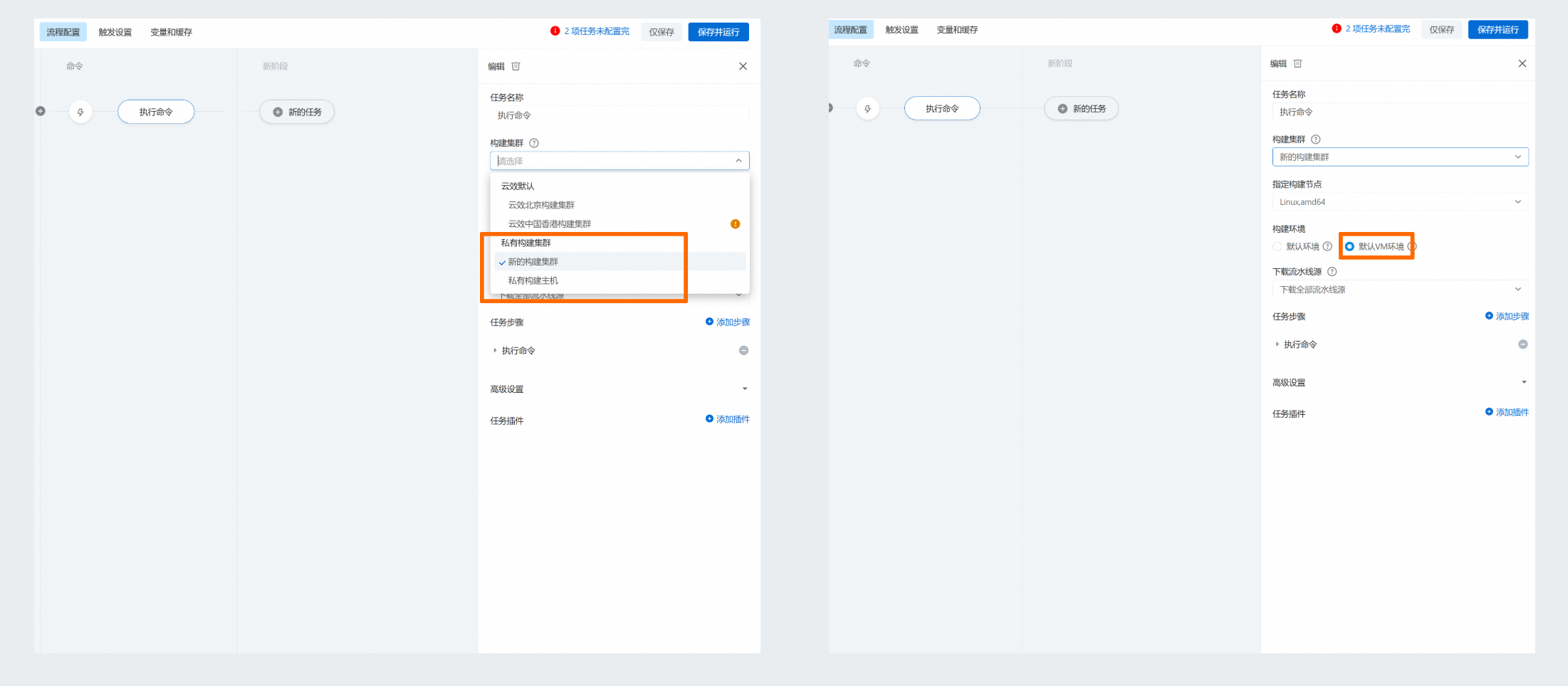Switch to 触发设置 tab in left window
This screenshot has height=686, width=1568.
(x=115, y=32)
